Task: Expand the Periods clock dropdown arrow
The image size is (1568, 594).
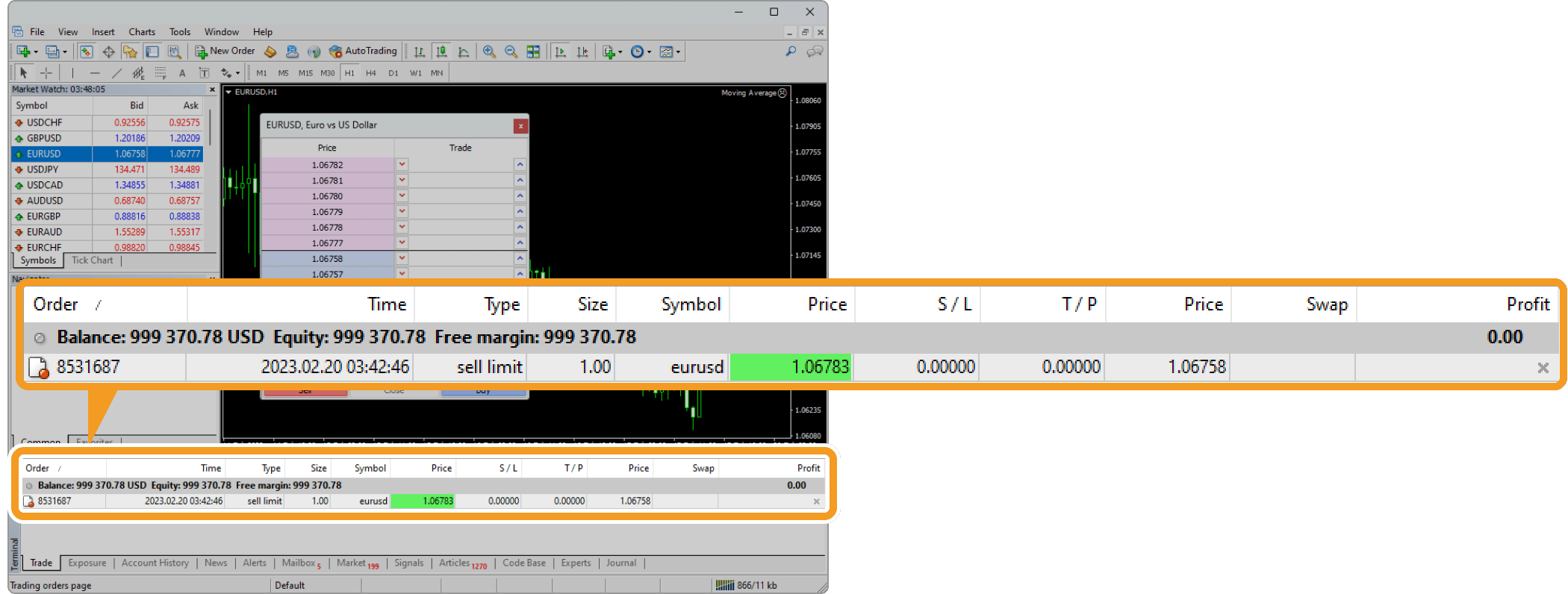Action: pyautogui.click(x=649, y=52)
